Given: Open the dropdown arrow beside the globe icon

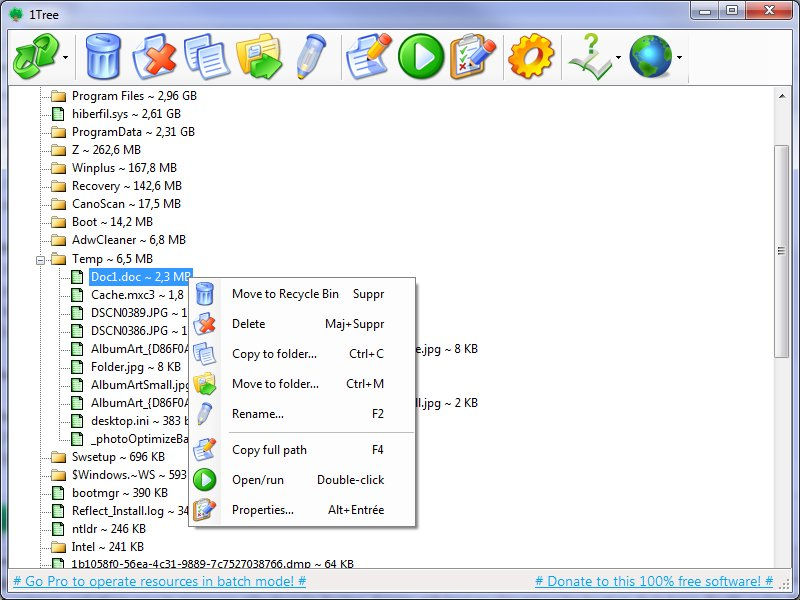Looking at the screenshot, I should click(679, 57).
